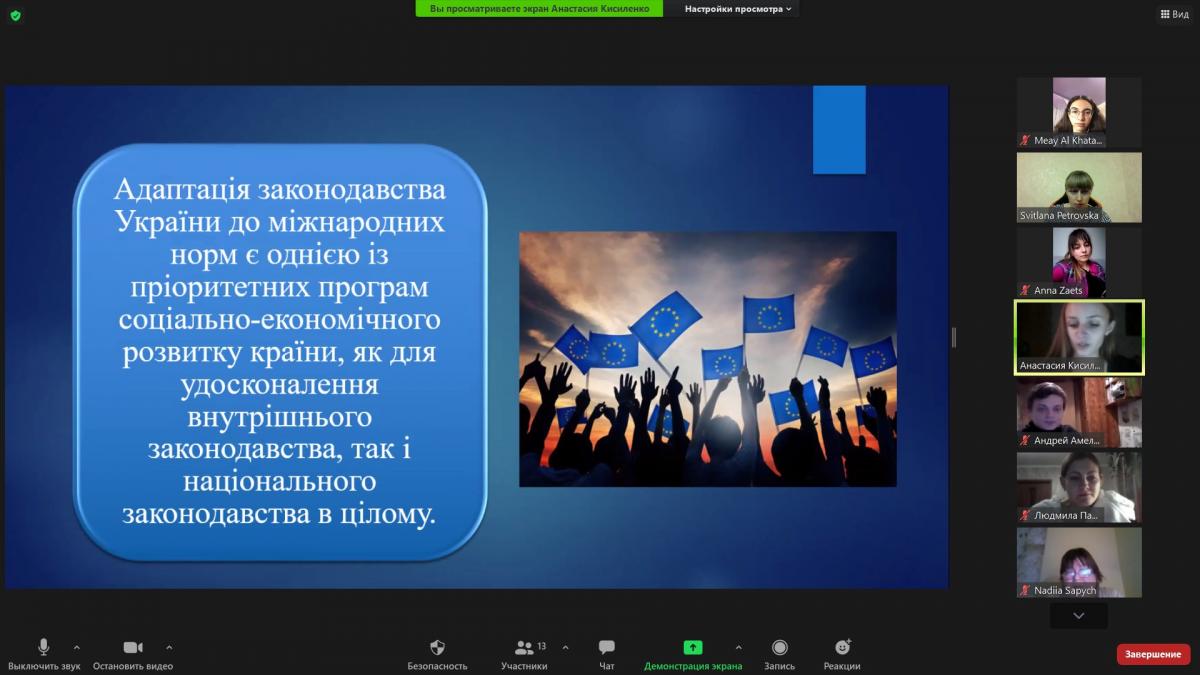Click the green Демонстрация экрана share button
Image resolution: width=1200 pixels, height=675 pixels.
coord(693,654)
